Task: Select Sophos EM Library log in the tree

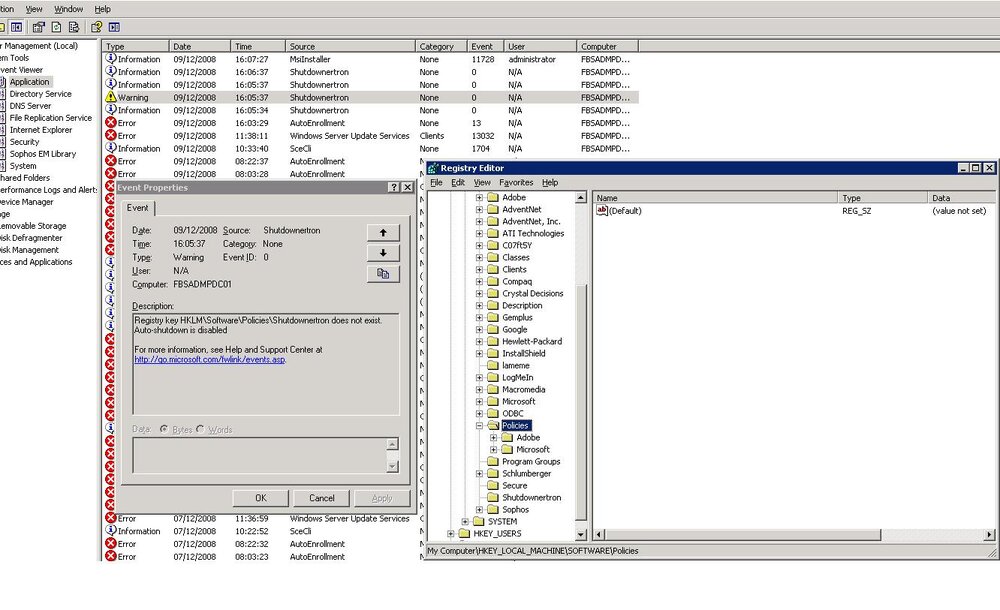Action: pyautogui.click(x=43, y=154)
